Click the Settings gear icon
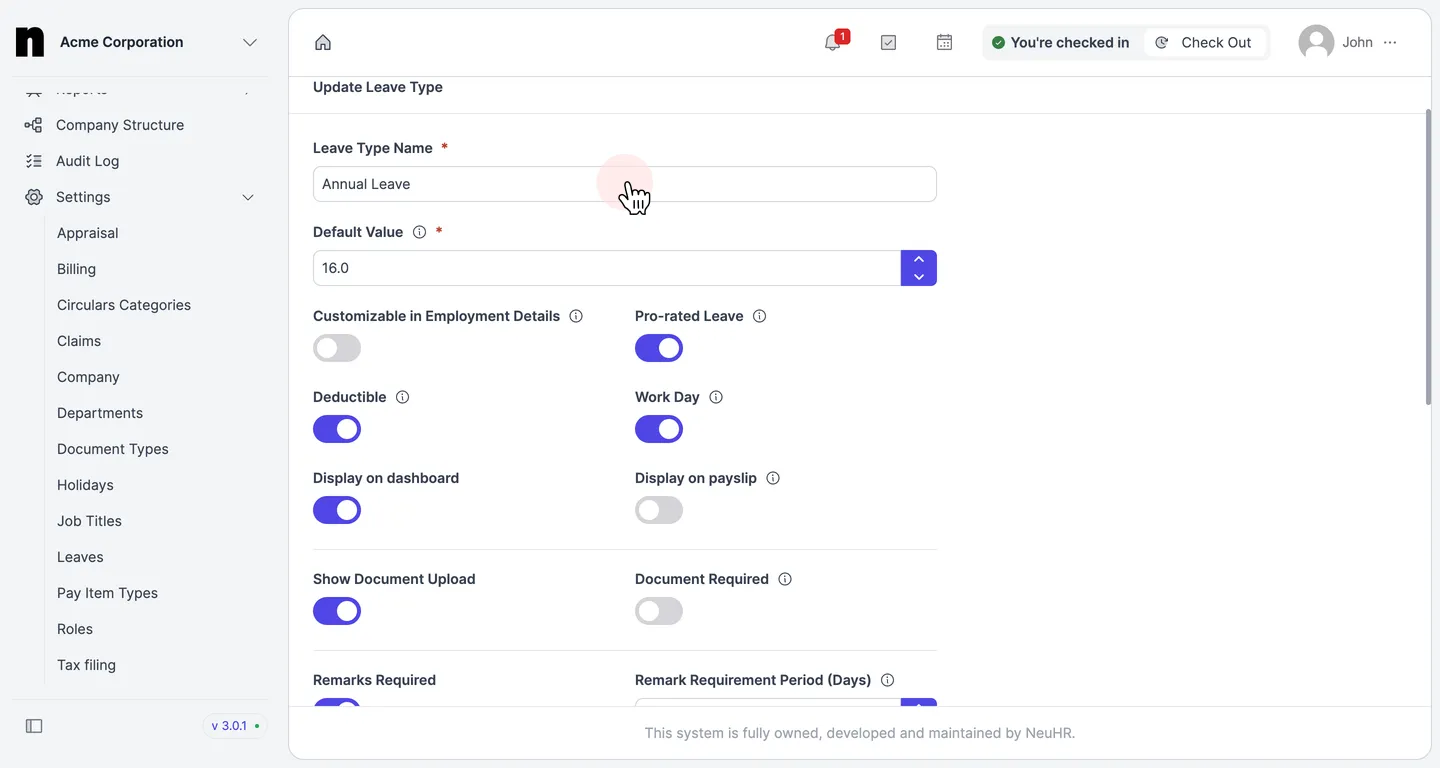1440x768 pixels. (x=34, y=197)
